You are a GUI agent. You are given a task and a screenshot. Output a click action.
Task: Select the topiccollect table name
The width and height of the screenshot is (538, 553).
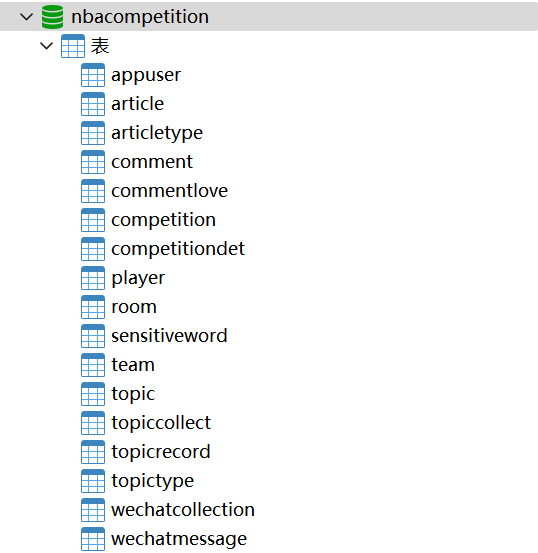[x=161, y=423]
